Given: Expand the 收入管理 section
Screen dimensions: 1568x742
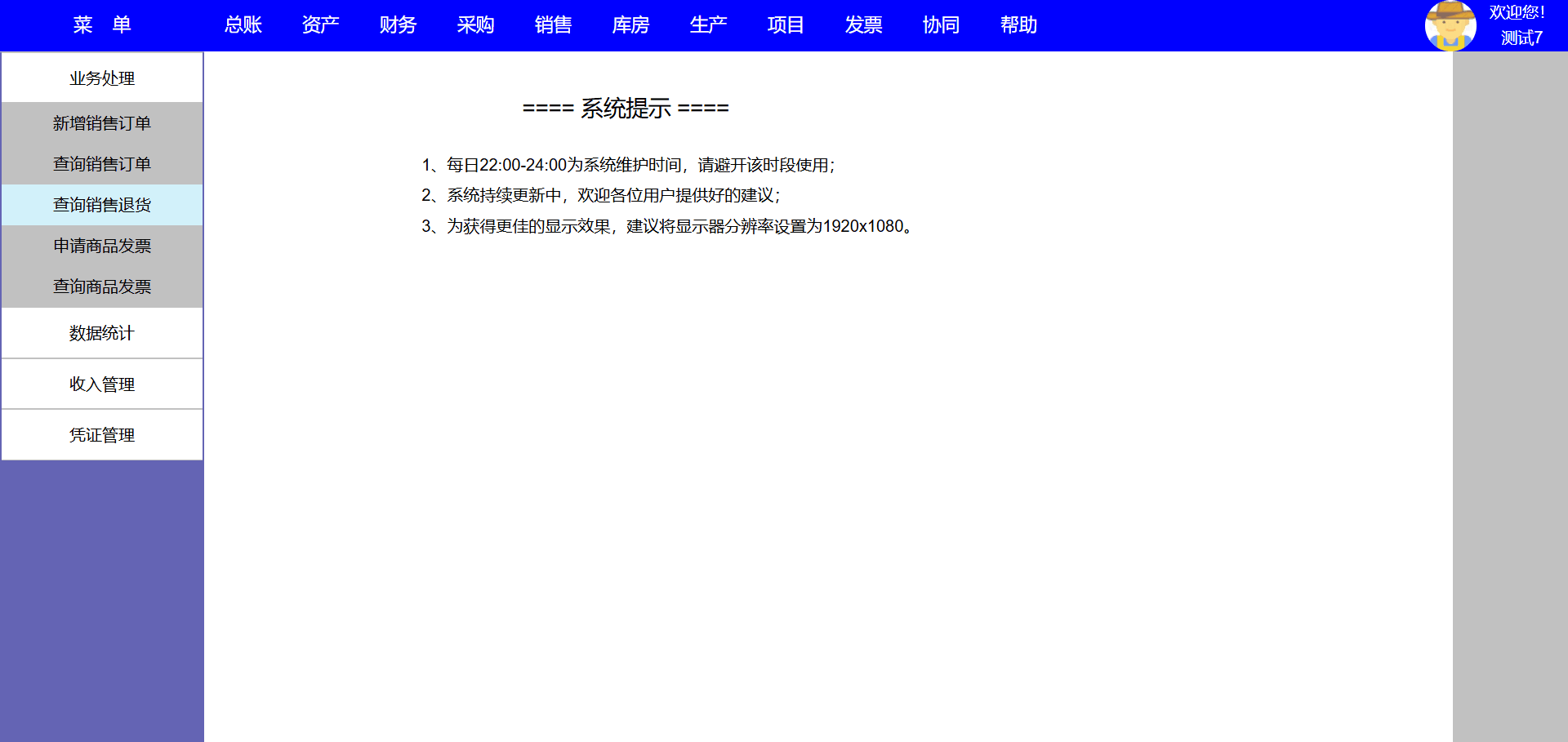Looking at the screenshot, I should 102,384.
